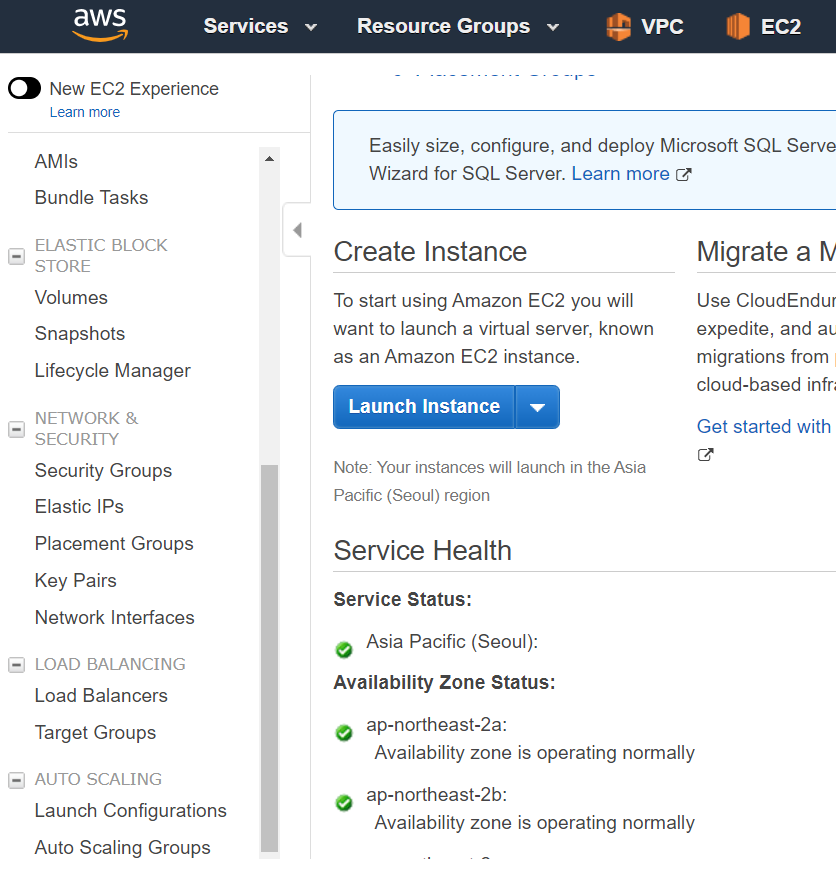This screenshot has height=869, width=836.
Task: Open Key Pairs
Action: [75, 580]
